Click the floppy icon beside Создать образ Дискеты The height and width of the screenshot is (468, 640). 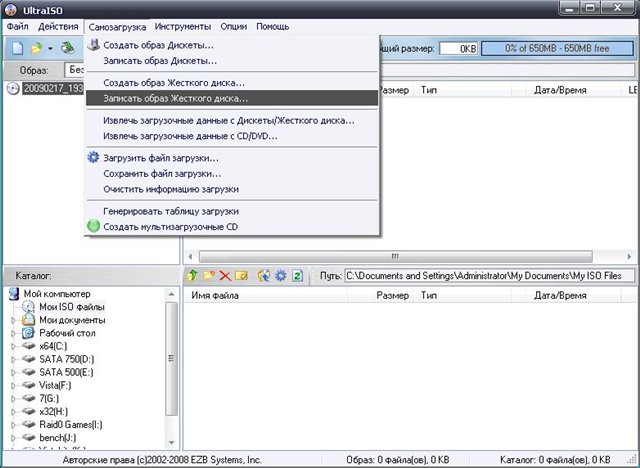[94, 44]
